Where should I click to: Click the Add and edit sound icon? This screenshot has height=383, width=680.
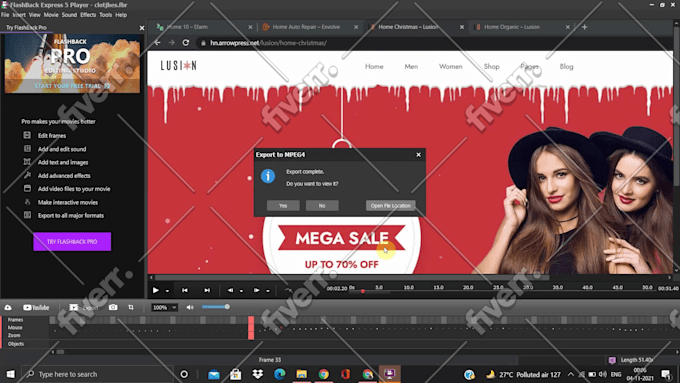click(27, 149)
